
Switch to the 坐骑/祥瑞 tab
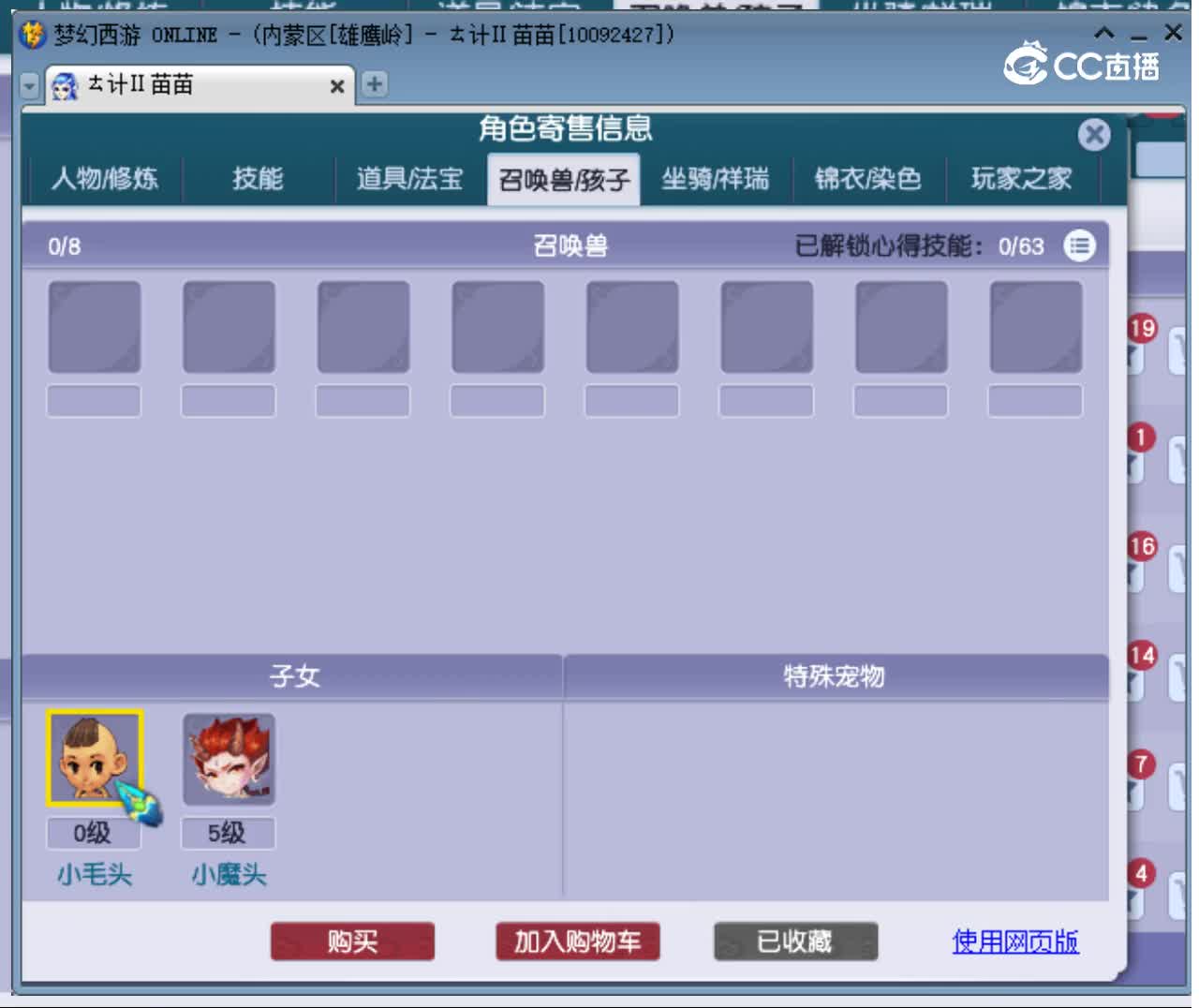716,178
